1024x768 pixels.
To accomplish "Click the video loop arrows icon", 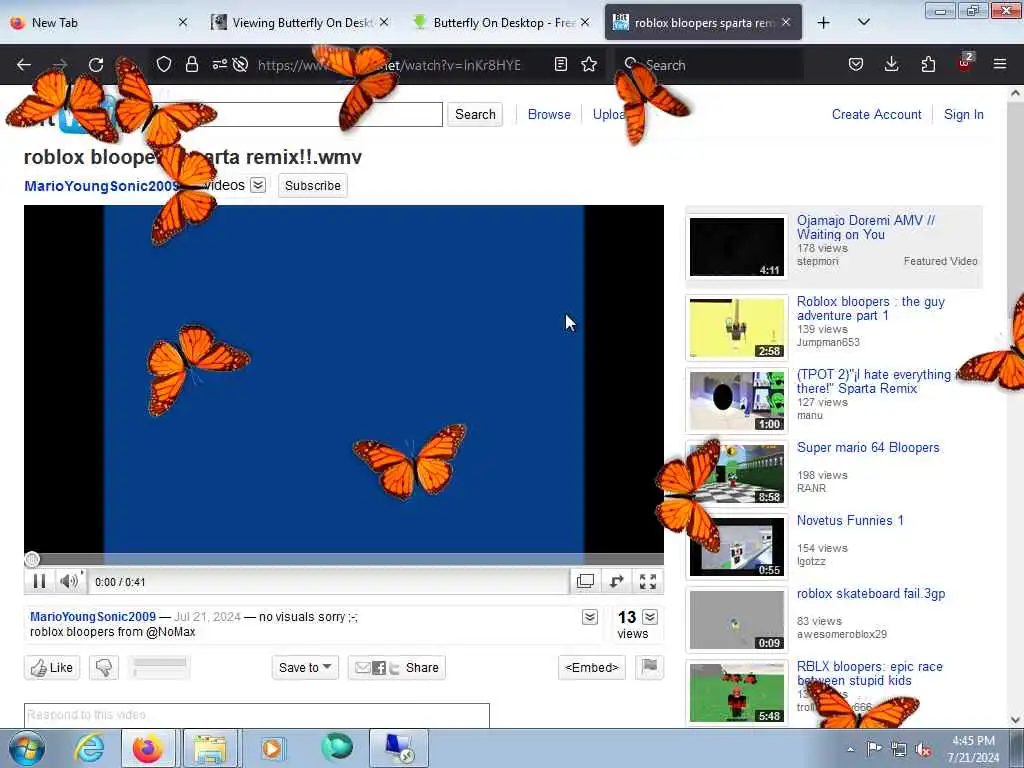I will (616, 581).
